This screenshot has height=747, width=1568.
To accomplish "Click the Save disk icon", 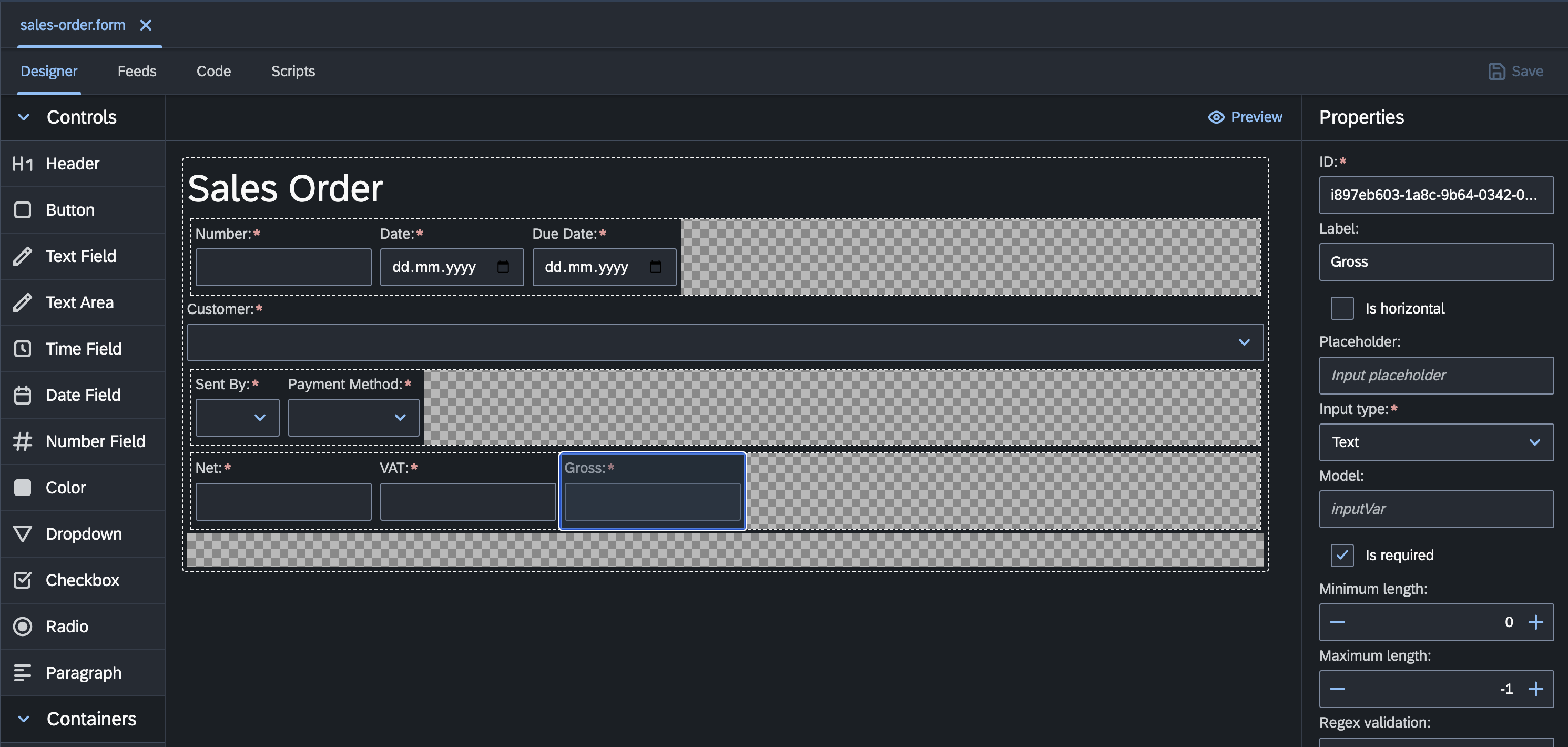I will tap(1496, 71).
